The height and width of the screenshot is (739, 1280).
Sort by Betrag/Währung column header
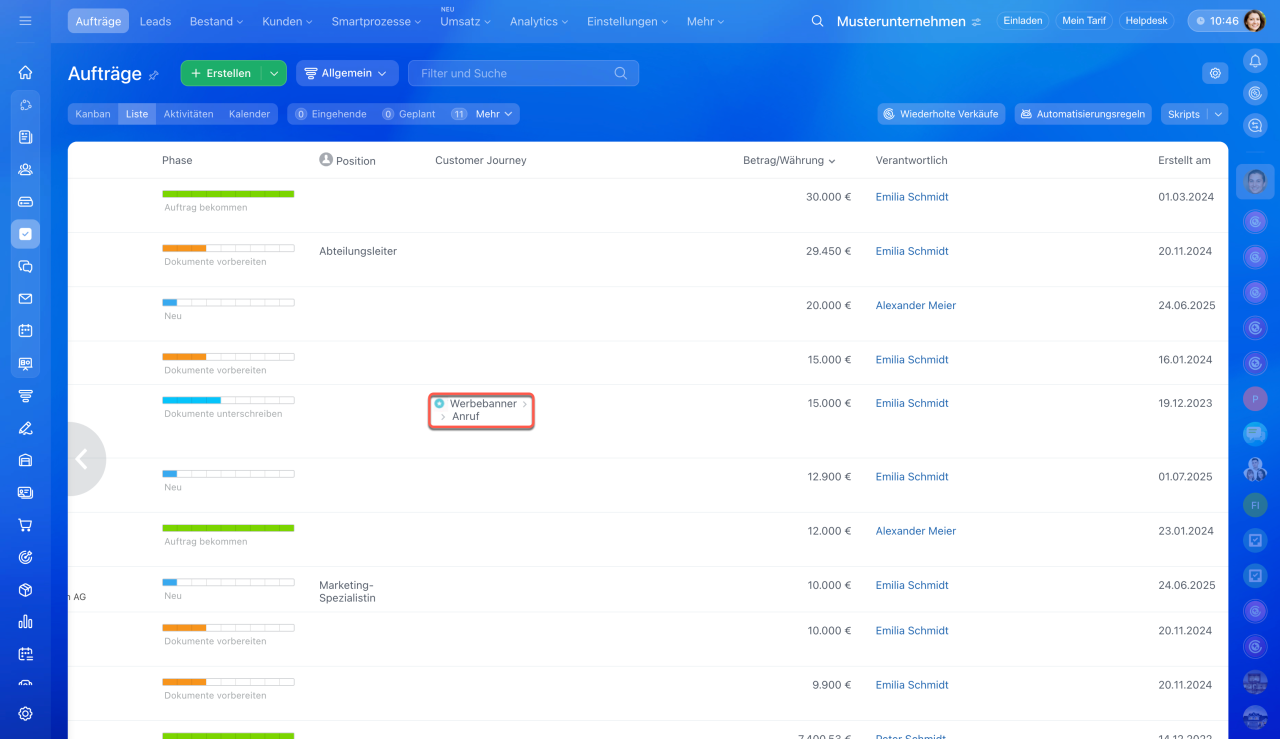[x=783, y=160]
